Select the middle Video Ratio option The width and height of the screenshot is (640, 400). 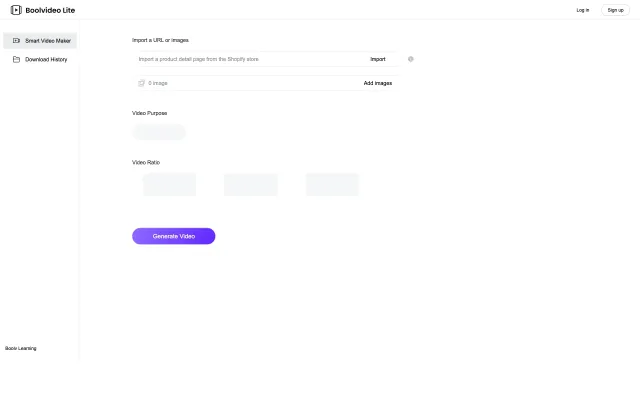250,184
